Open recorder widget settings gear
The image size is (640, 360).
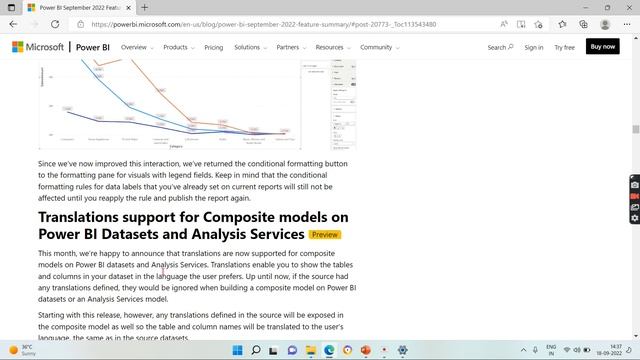(635, 218)
